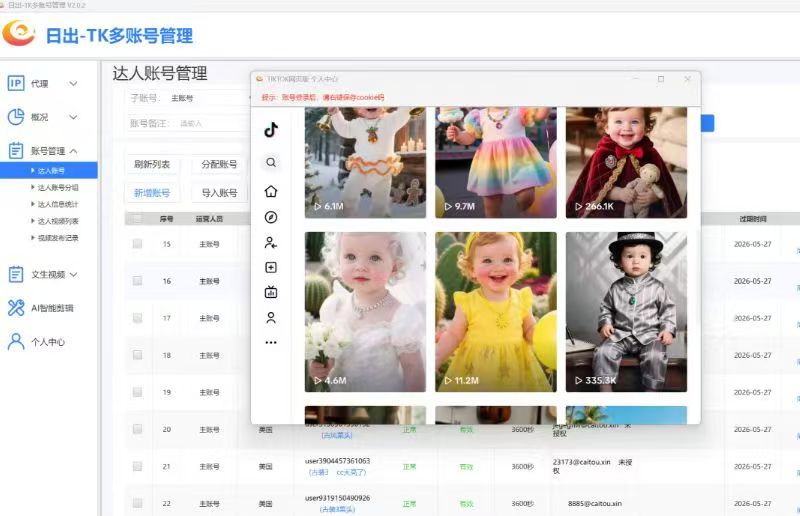Click the 账号备注 input field
The width and height of the screenshot is (800, 516).
212,124
